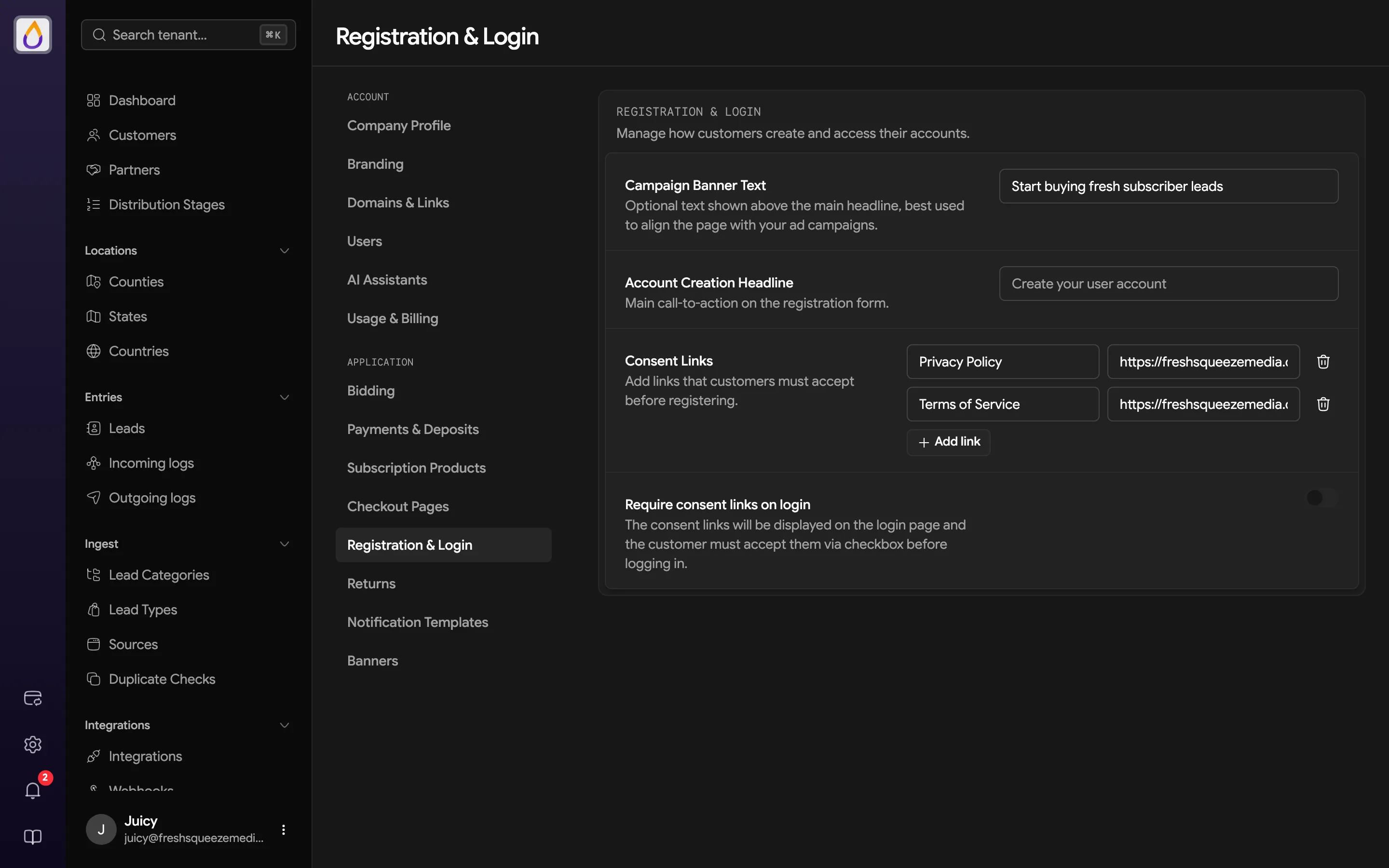Image resolution: width=1389 pixels, height=868 pixels.
Task: Click the Customers people icon
Action: click(x=94, y=135)
